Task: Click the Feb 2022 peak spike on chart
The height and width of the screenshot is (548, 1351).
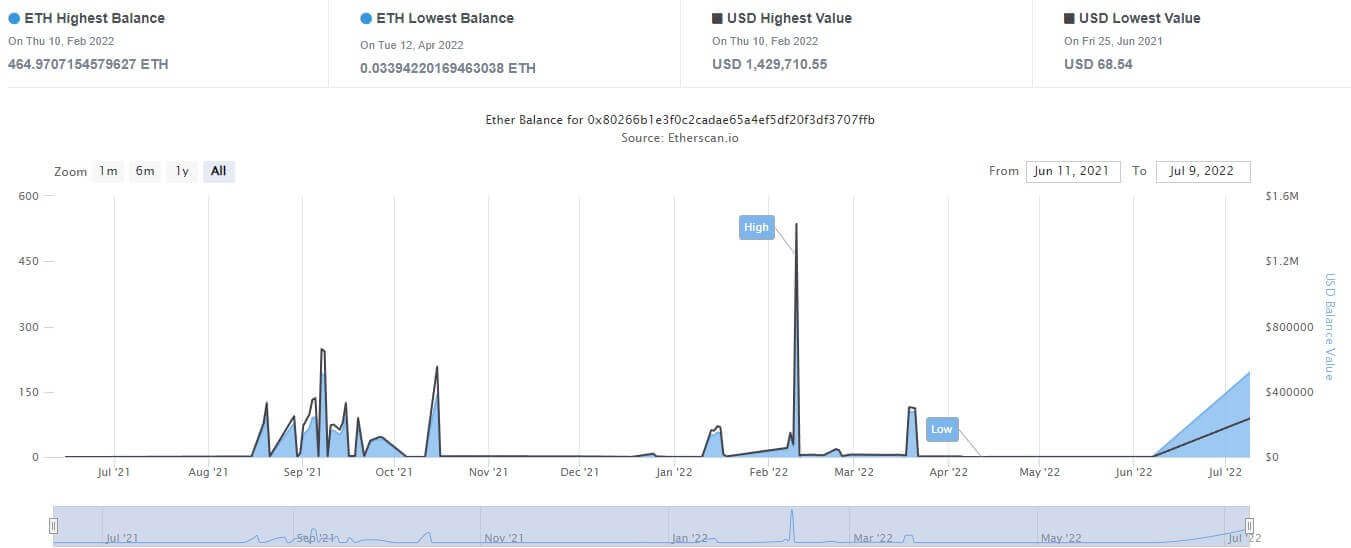Action: [x=796, y=225]
